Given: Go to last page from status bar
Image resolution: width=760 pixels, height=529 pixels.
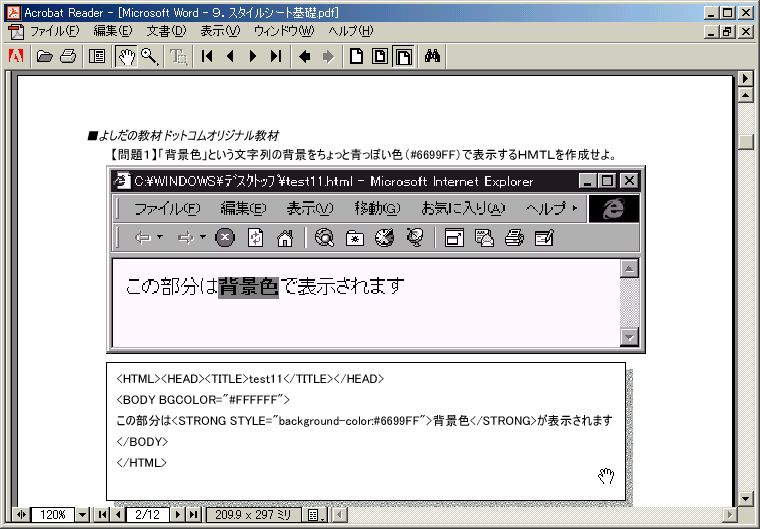Looking at the screenshot, I should (193, 514).
